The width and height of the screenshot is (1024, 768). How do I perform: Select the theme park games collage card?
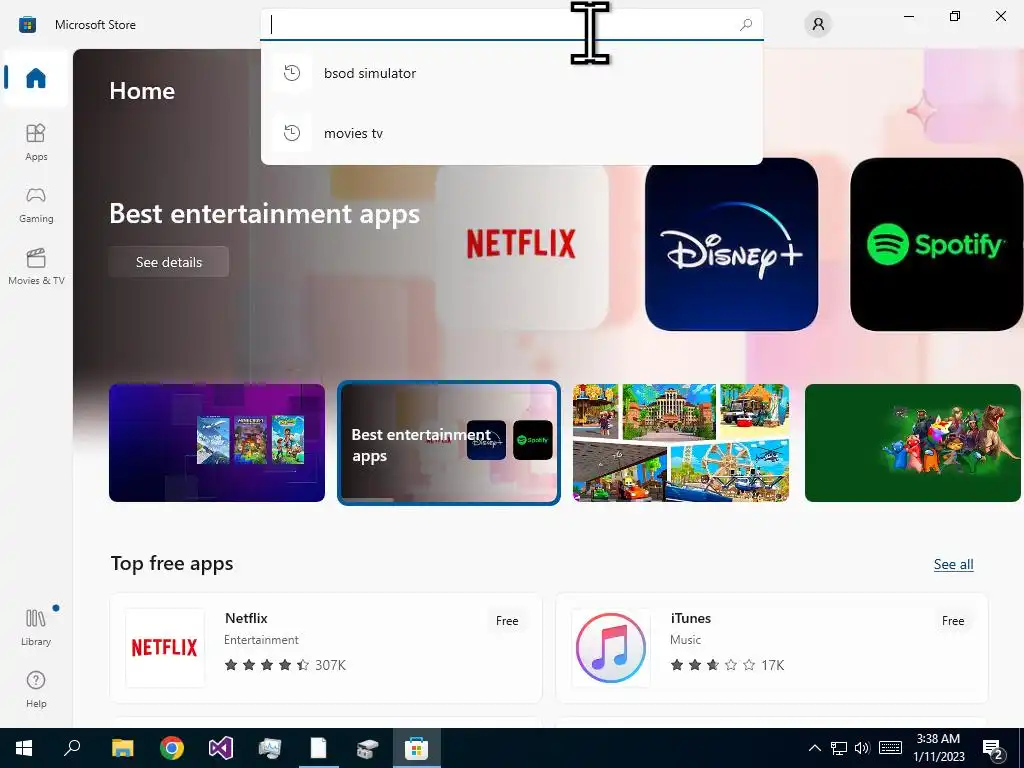coord(680,443)
